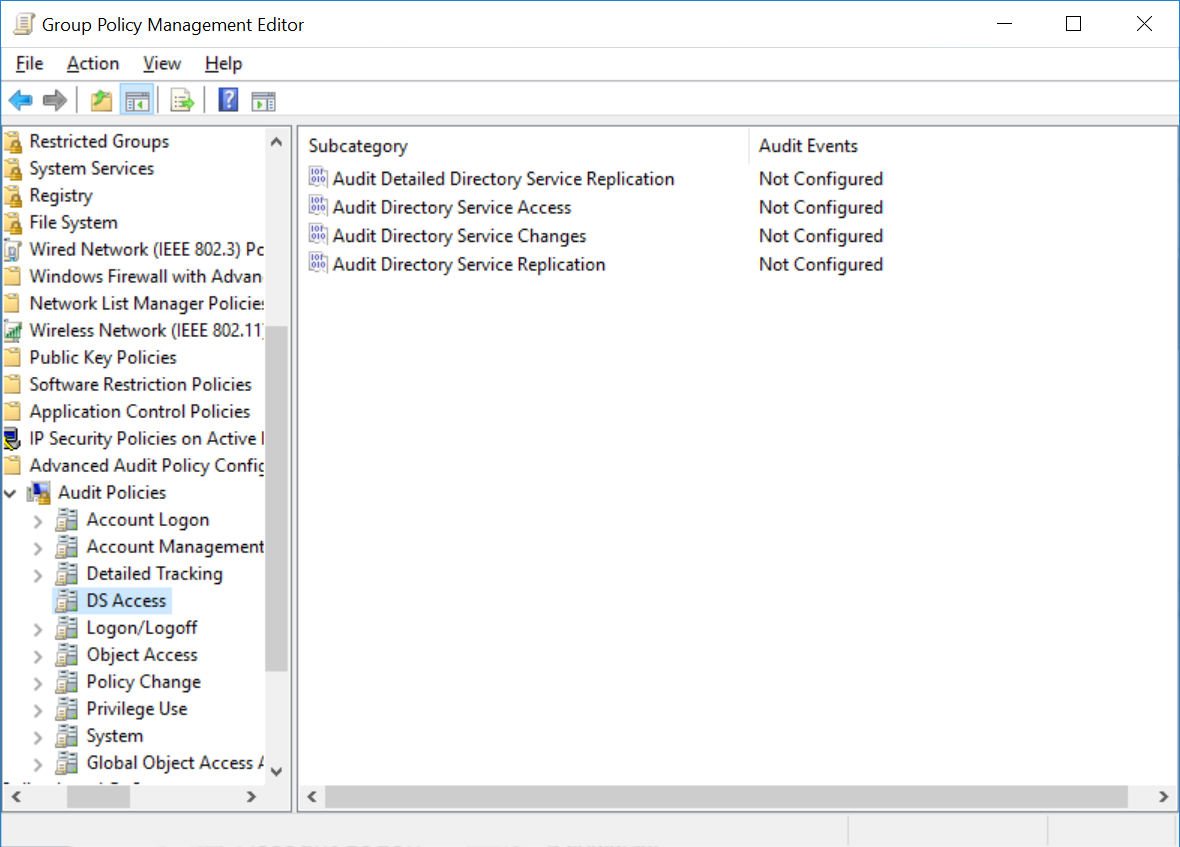Click icon beside Audit Detailed Directory Service Replication
The image size is (1180, 847).
point(318,178)
